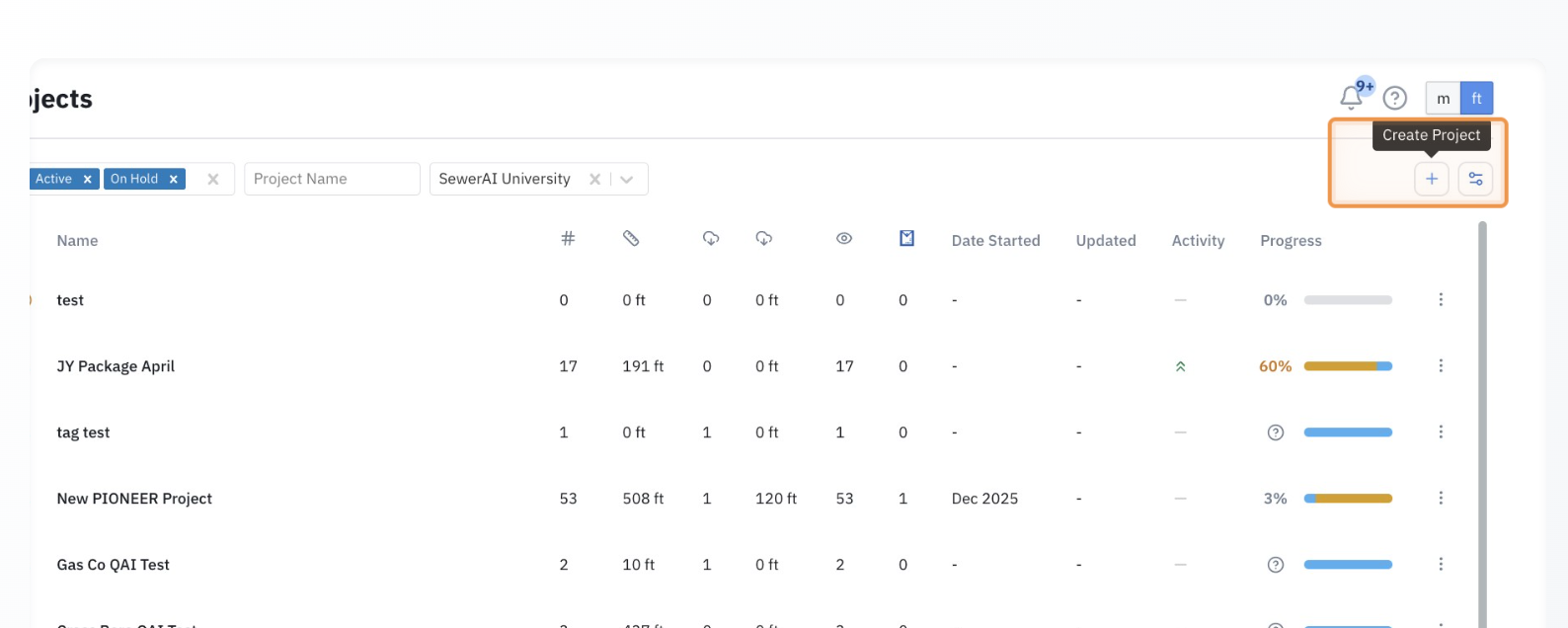
Task: Open the tag test project
Action: pyautogui.click(x=83, y=432)
